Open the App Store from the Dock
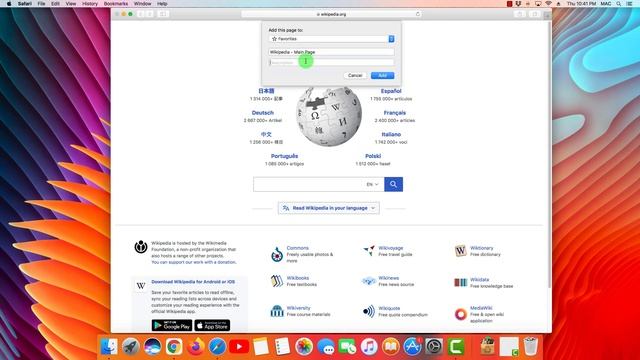640x360 pixels. 412,347
